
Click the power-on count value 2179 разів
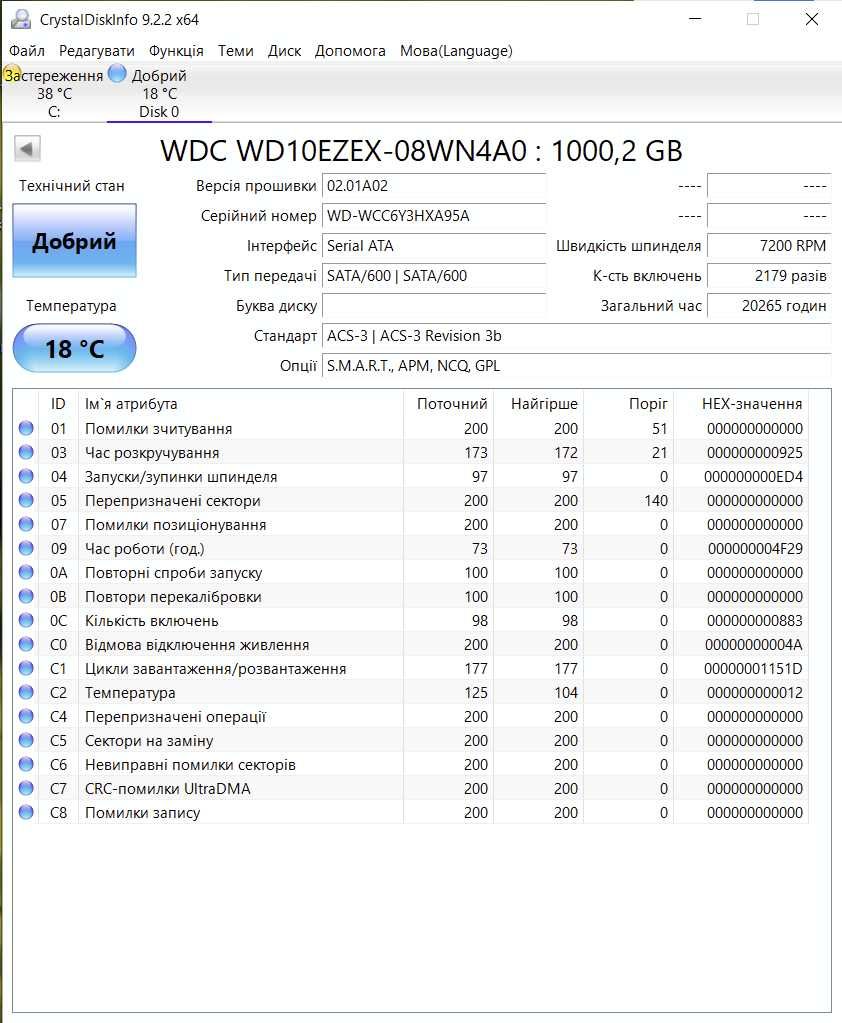coord(769,276)
